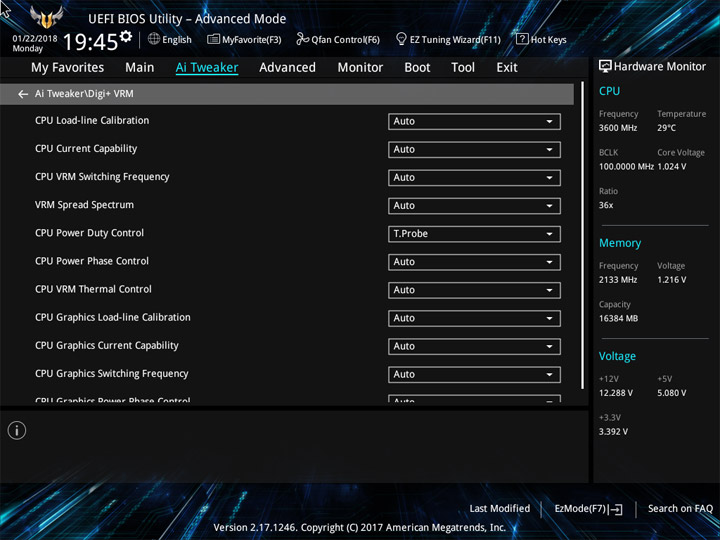Click the CPU temperature value 29°C
This screenshot has height=540, width=720.
point(666,128)
